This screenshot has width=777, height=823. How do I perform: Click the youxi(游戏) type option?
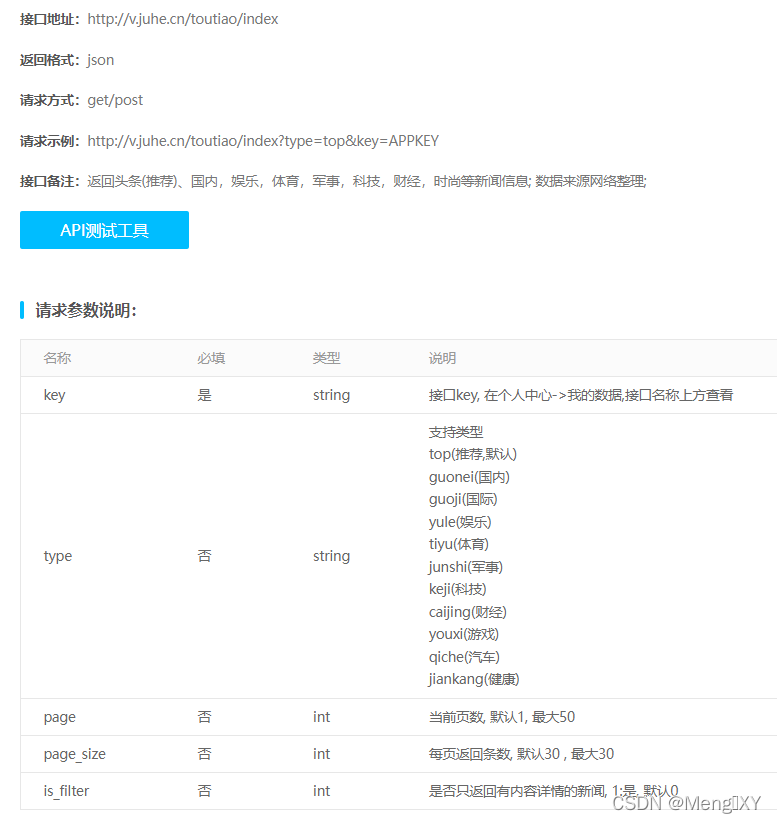[464, 635]
